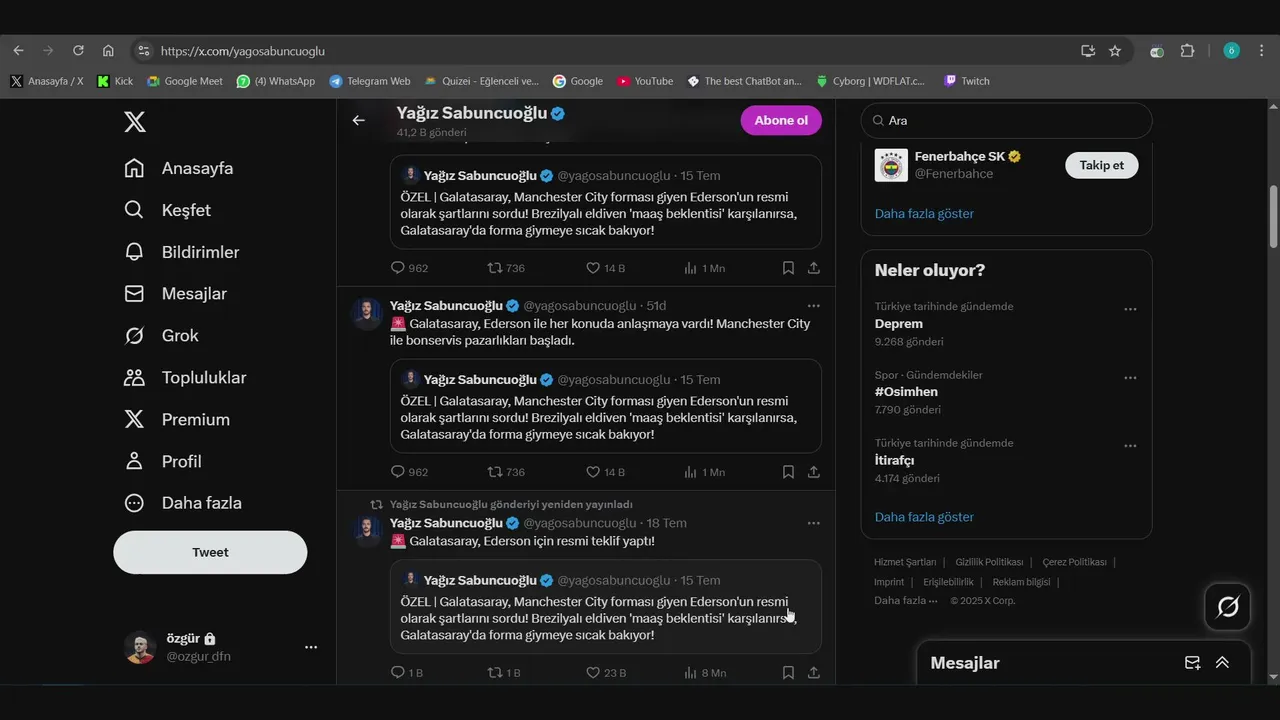Open Kick bookmark
The height and width of the screenshot is (720, 1280).
click(115, 81)
